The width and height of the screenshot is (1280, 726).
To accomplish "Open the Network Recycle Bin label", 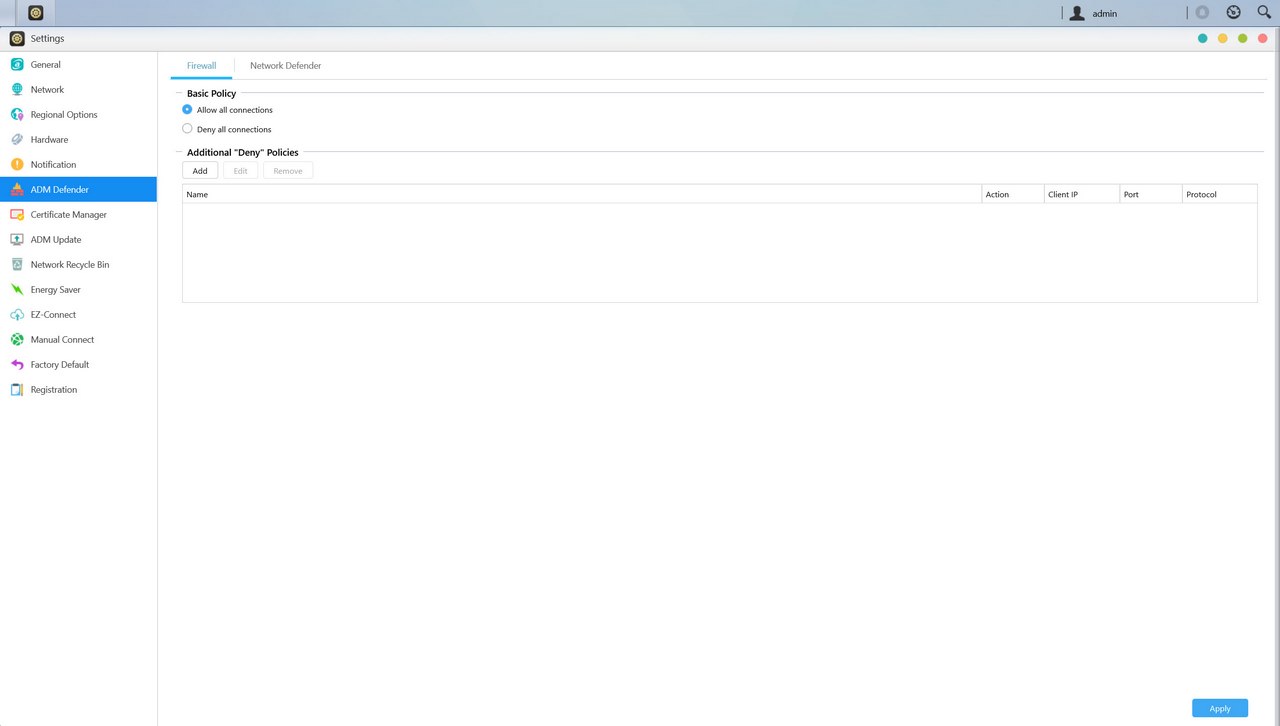I will point(70,265).
